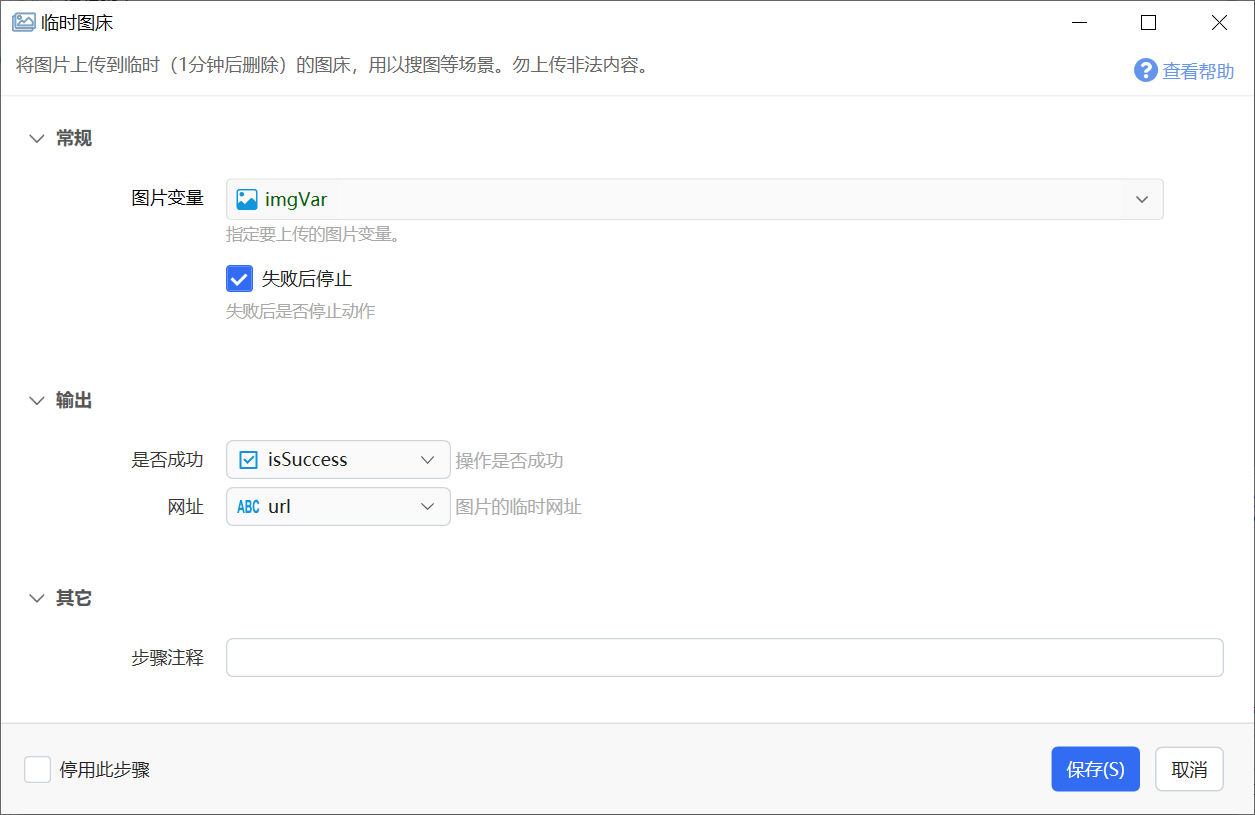
Task: Click the 图片的临时网址 description text
Action: click(518, 507)
